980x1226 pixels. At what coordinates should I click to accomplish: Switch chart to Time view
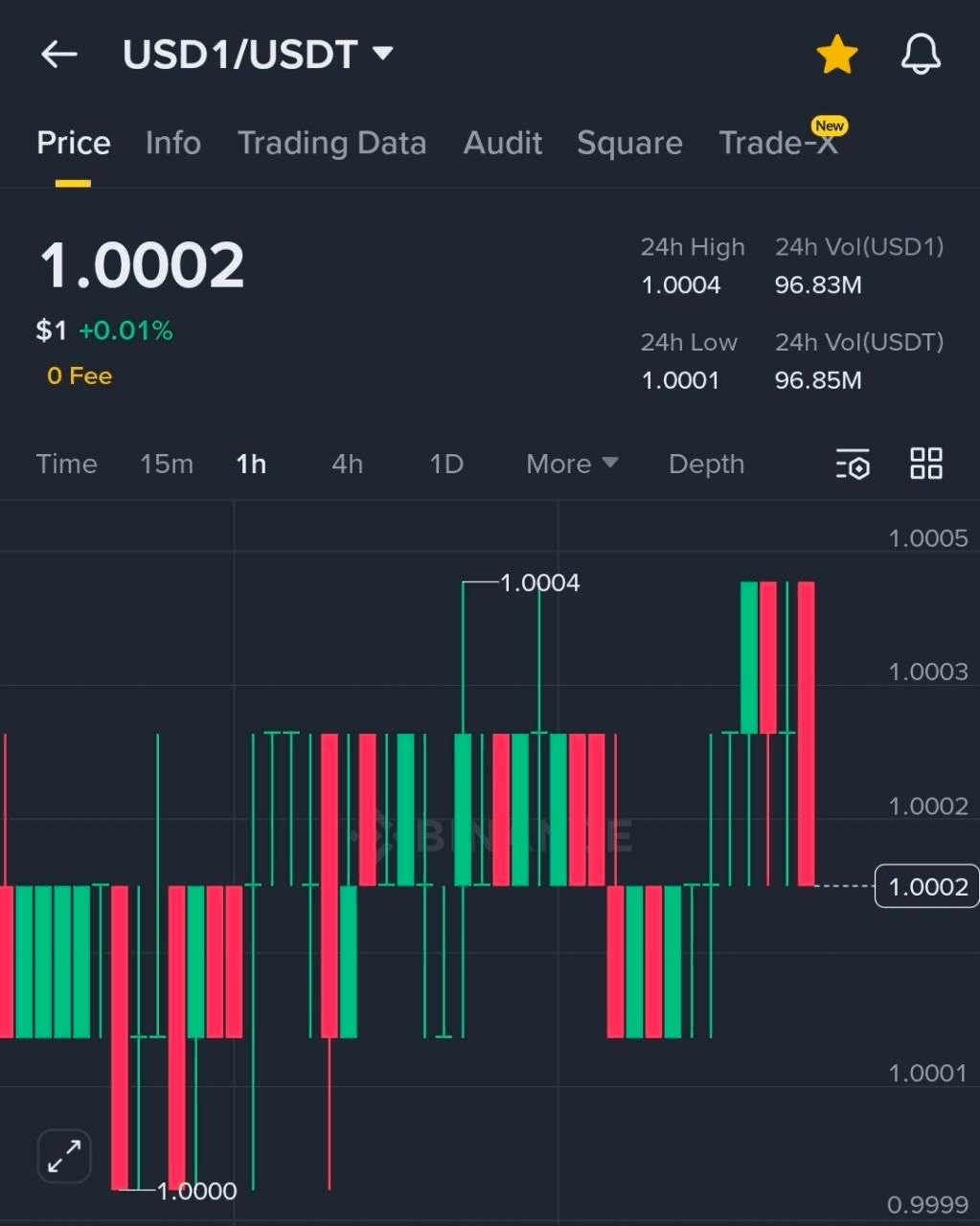click(66, 464)
